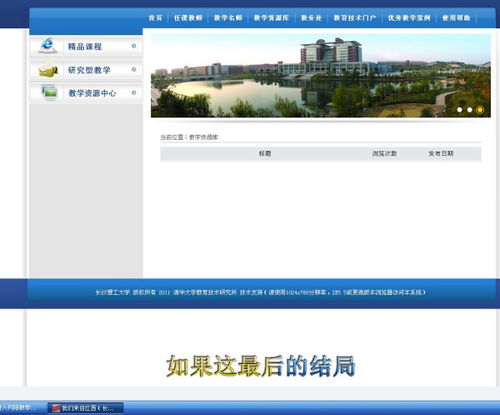Open the 研究型教学 sidebar entry
This screenshot has height=415, width=500.
pyautogui.click(x=86, y=70)
